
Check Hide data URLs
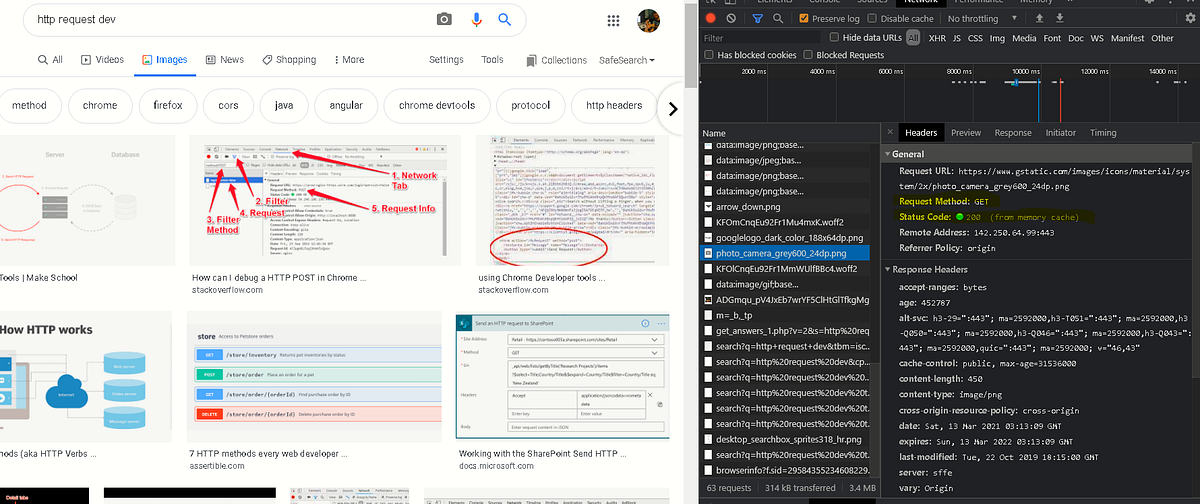click(x=835, y=38)
